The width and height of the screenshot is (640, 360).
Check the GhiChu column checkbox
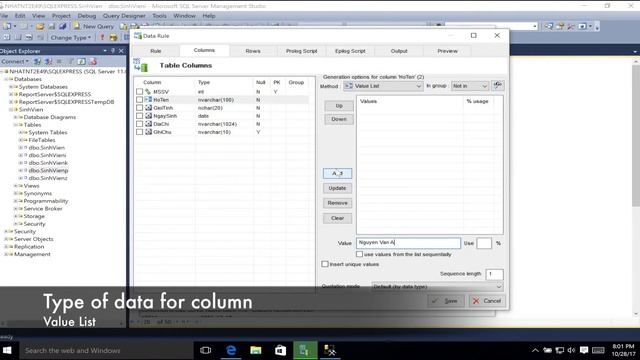coord(140,132)
